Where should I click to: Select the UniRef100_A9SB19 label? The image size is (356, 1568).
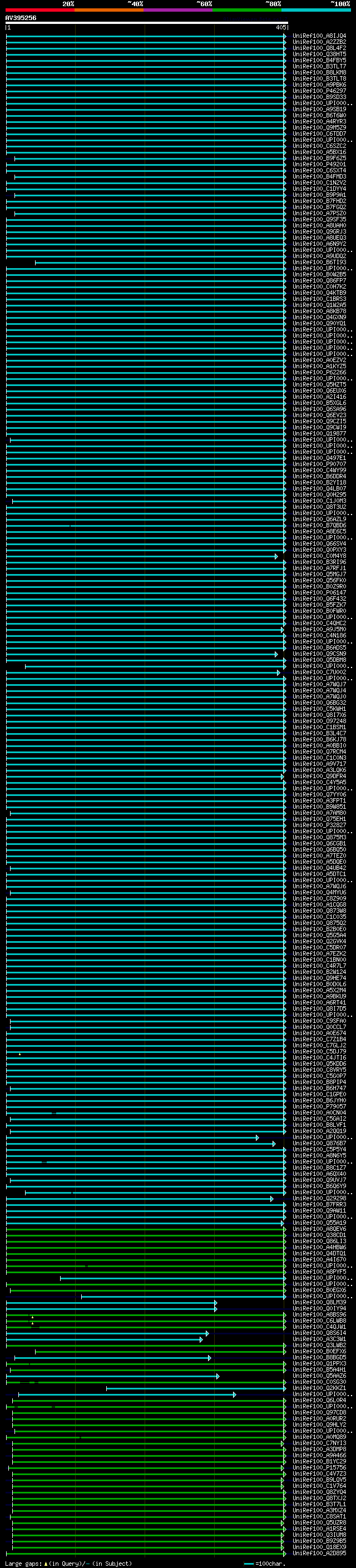319,110
